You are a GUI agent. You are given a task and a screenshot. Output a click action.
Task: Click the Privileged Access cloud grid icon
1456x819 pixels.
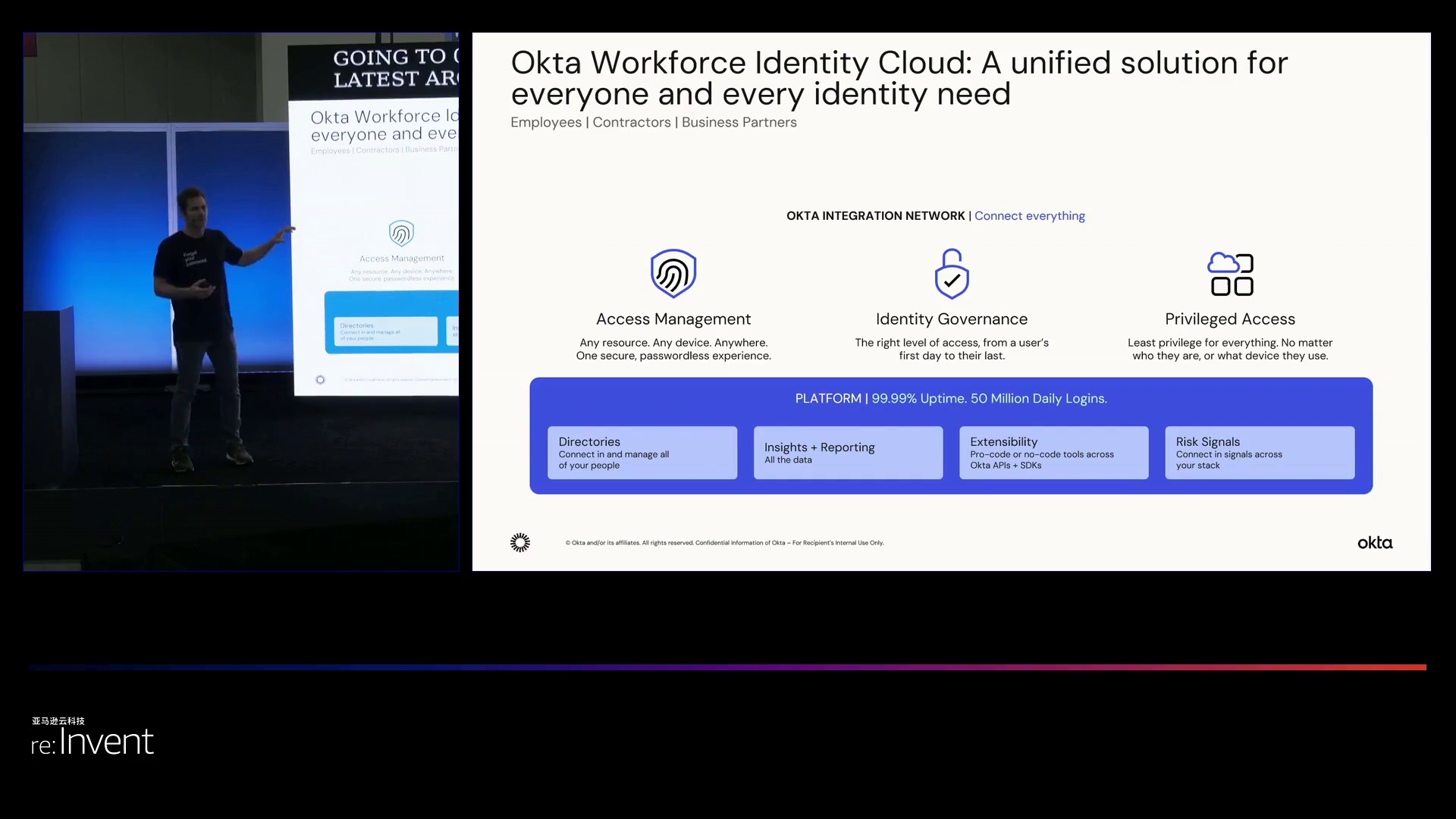point(1230,274)
